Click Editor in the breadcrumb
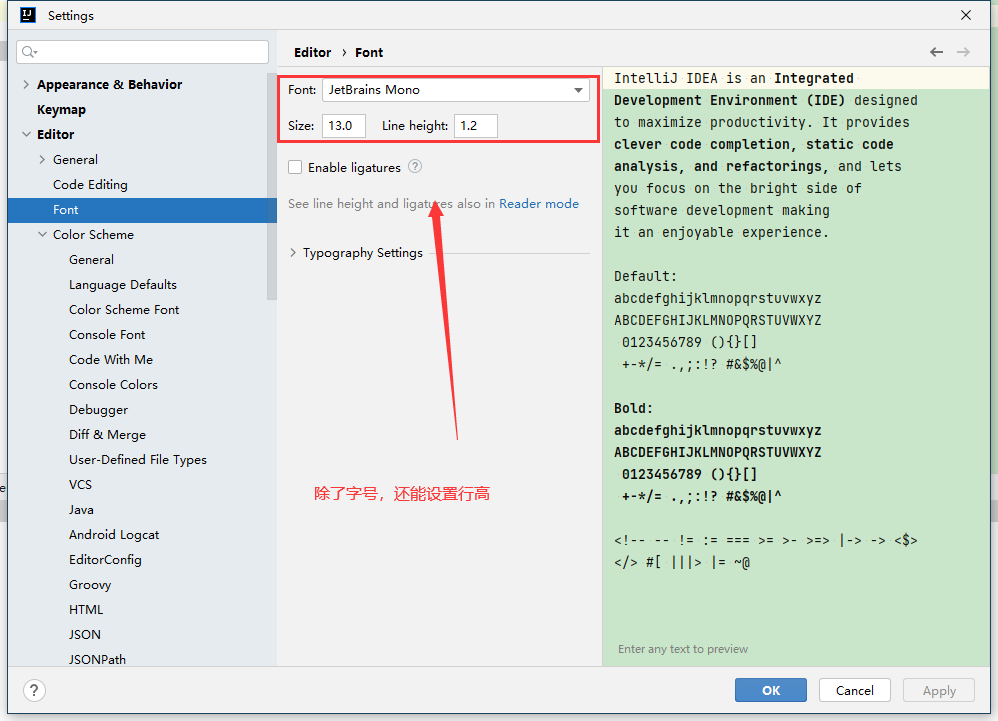This screenshot has width=998, height=721. 313,52
